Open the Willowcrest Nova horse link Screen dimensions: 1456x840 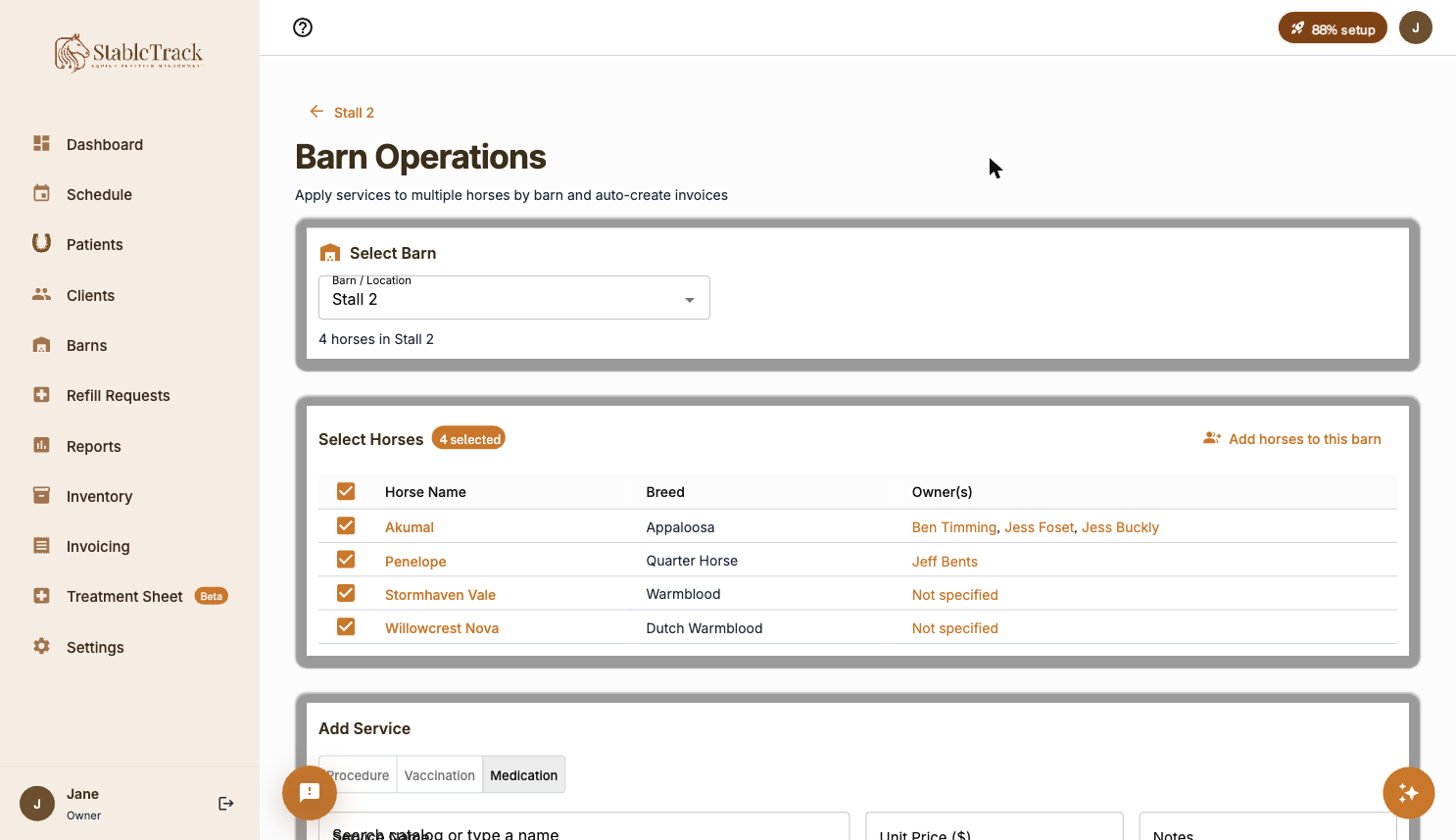tap(442, 628)
